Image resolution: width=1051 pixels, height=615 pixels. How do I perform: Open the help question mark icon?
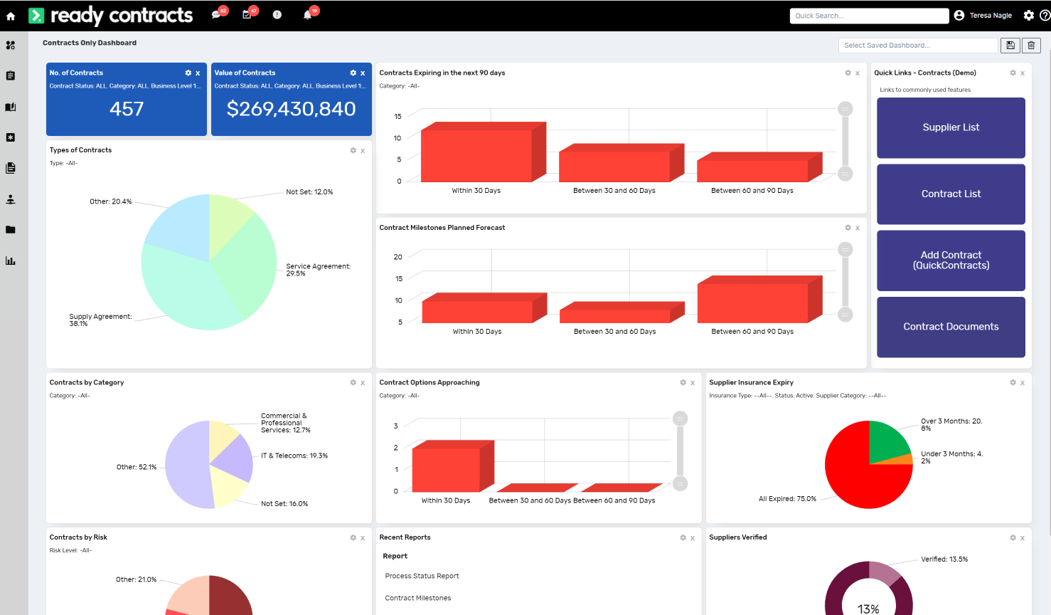coord(1045,15)
